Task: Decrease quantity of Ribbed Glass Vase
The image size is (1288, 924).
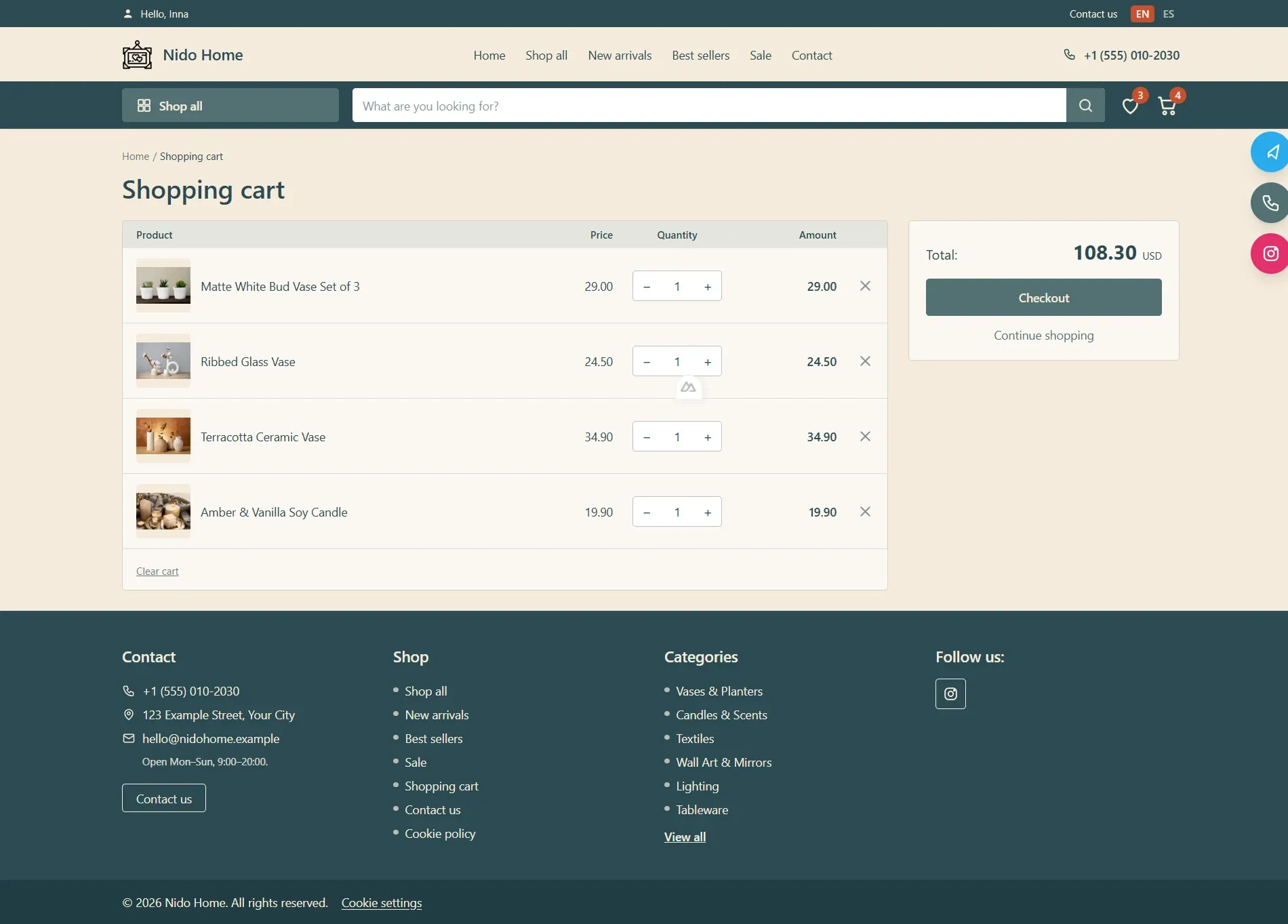Action: [x=647, y=361]
